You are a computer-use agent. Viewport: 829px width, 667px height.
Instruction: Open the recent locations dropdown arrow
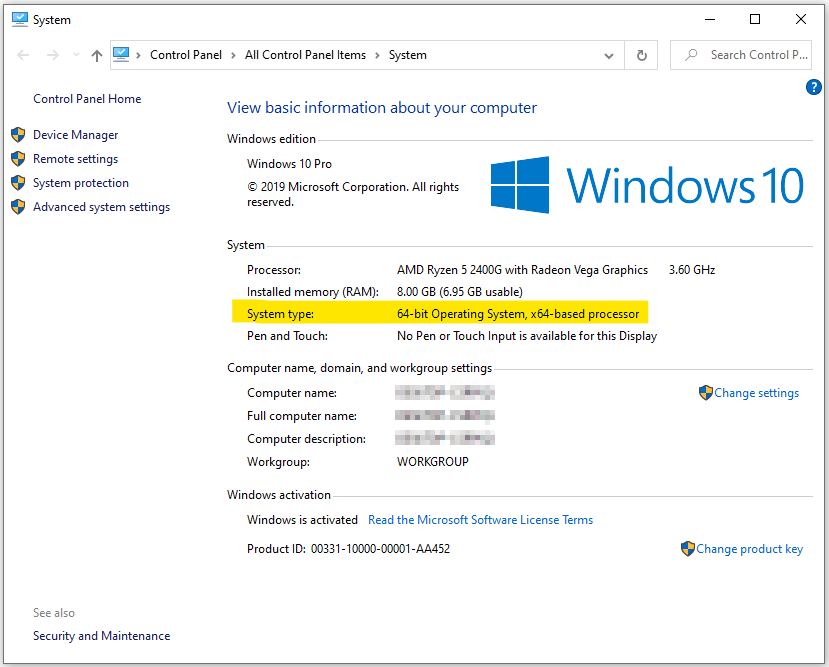click(x=76, y=55)
